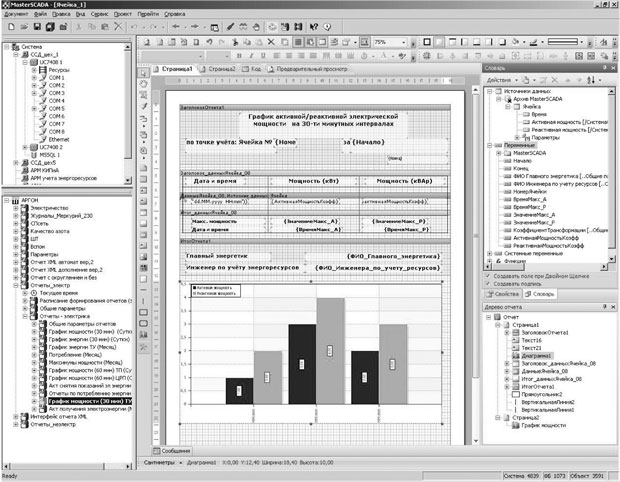Select the hand tool in report toolbox

coord(144,84)
